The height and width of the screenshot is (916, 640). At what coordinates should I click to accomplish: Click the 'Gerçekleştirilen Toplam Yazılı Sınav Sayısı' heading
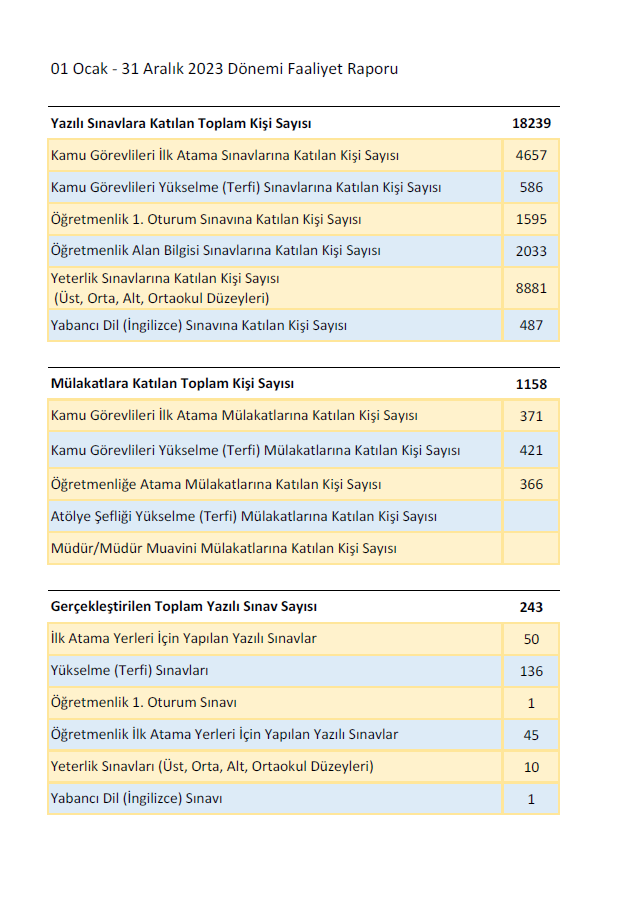click(x=183, y=606)
